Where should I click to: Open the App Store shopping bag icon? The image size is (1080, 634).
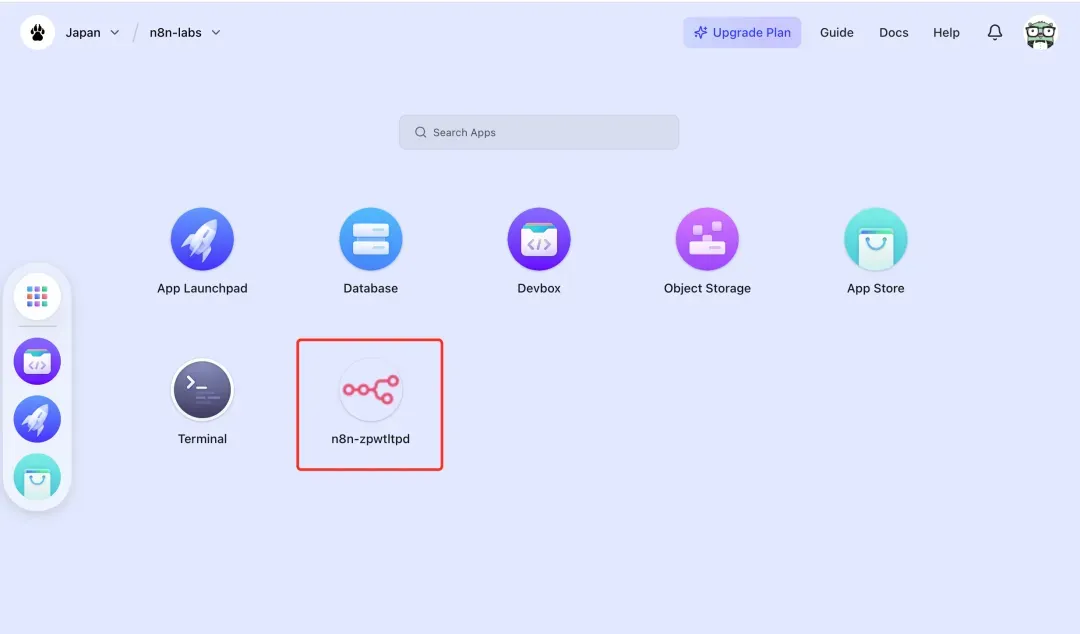(875, 240)
